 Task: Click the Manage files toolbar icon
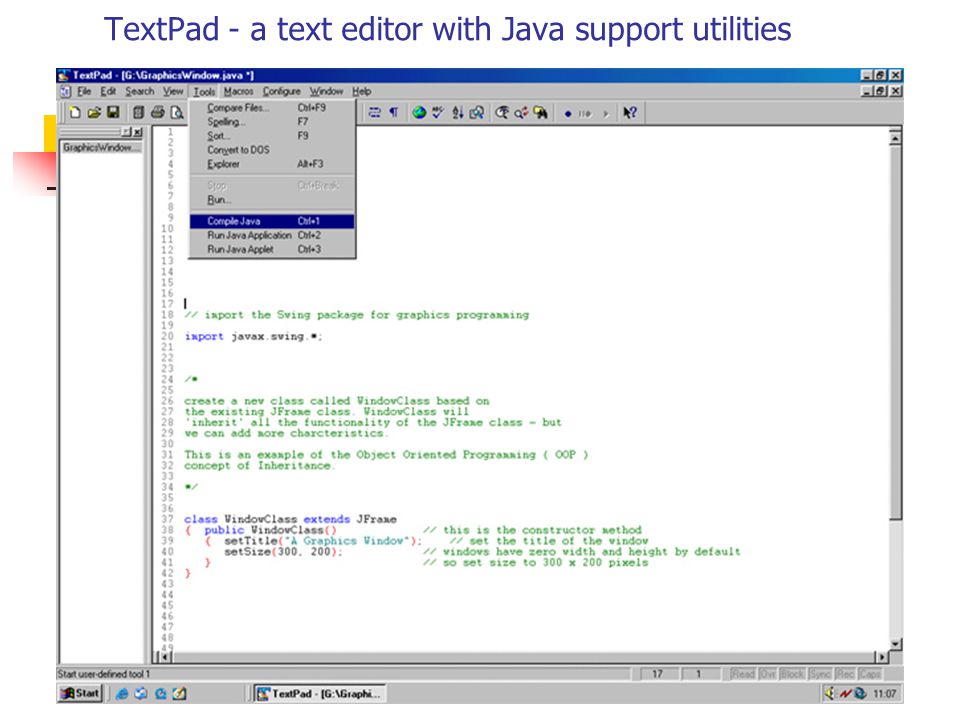click(139, 113)
